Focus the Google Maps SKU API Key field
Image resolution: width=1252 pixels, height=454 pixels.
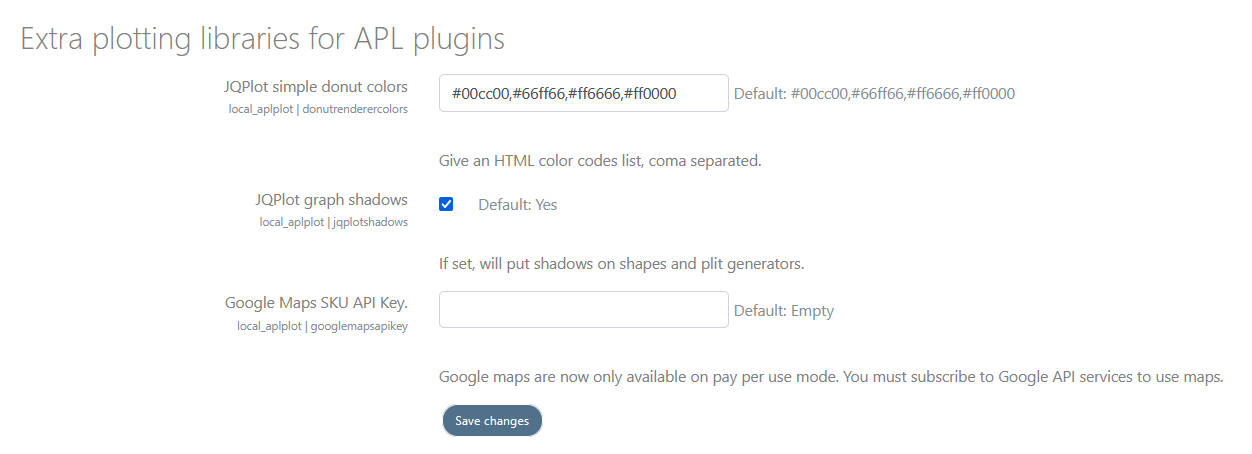[x=583, y=310]
